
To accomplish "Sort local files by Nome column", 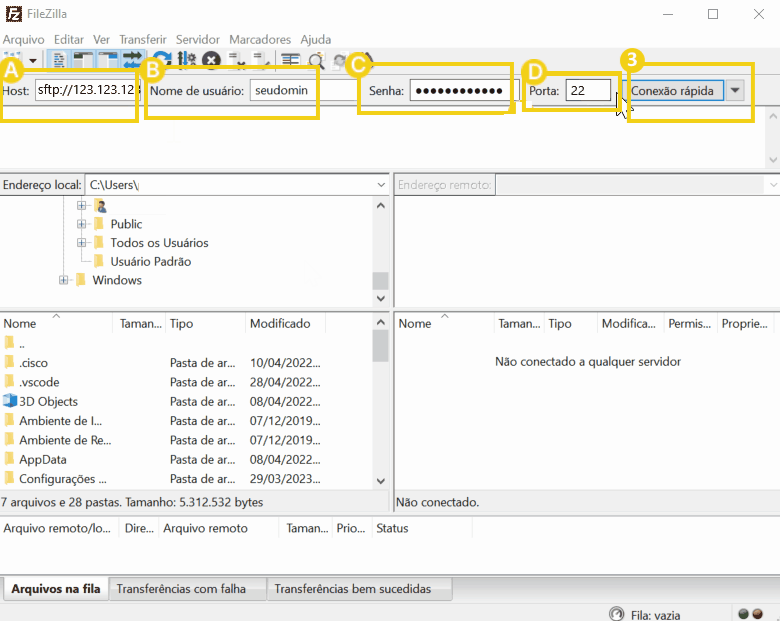I will click(x=57, y=323).
